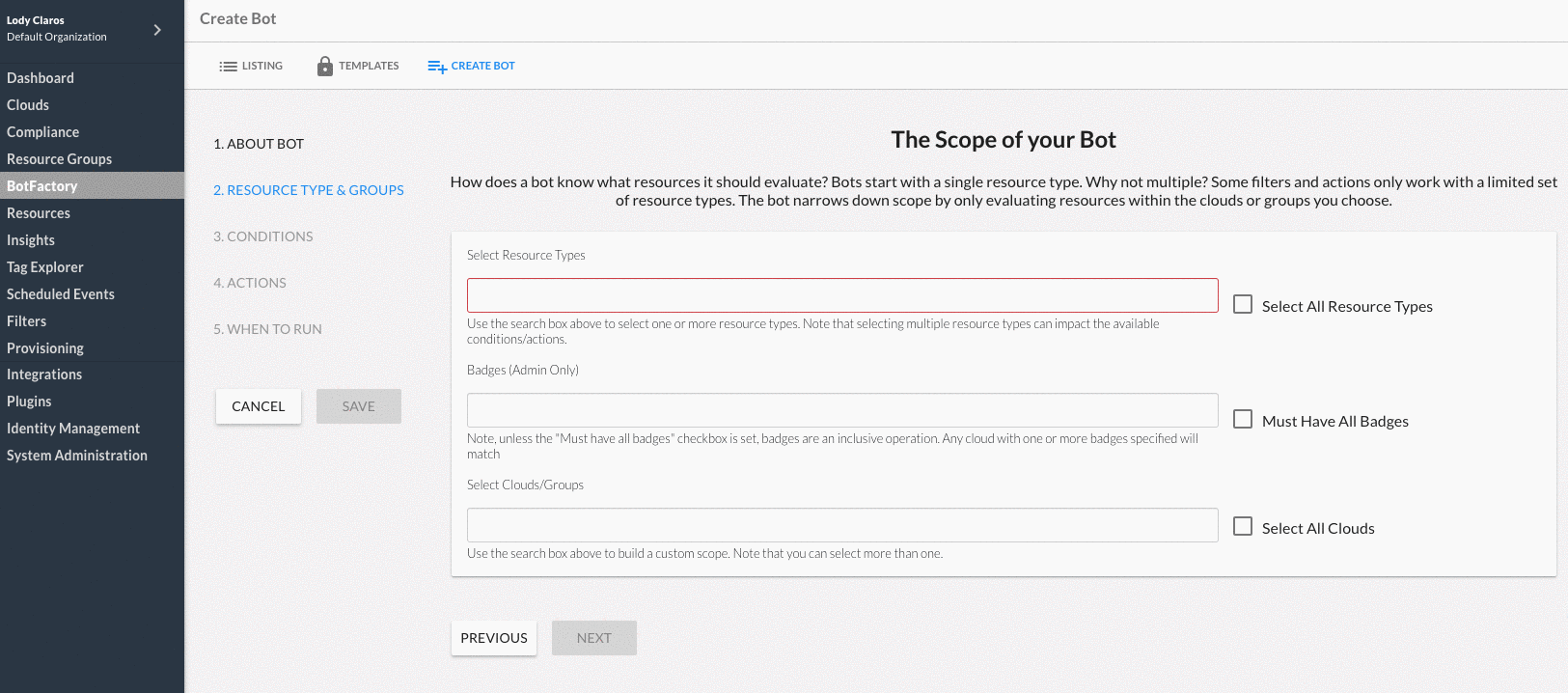Click the NEXT button
Screen dimensions: 1568x693
[594, 638]
